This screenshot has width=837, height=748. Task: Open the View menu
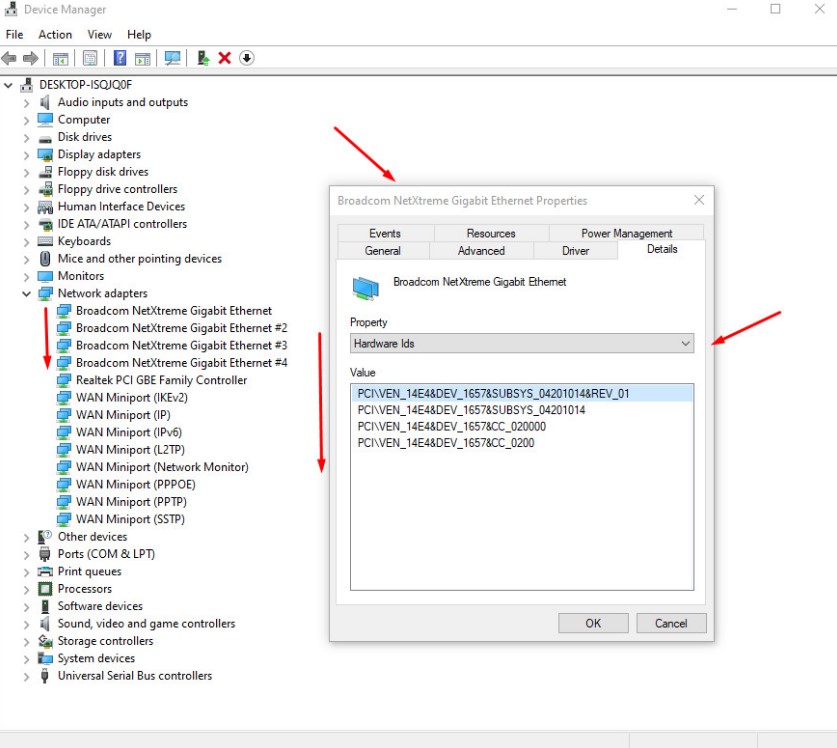tap(99, 35)
